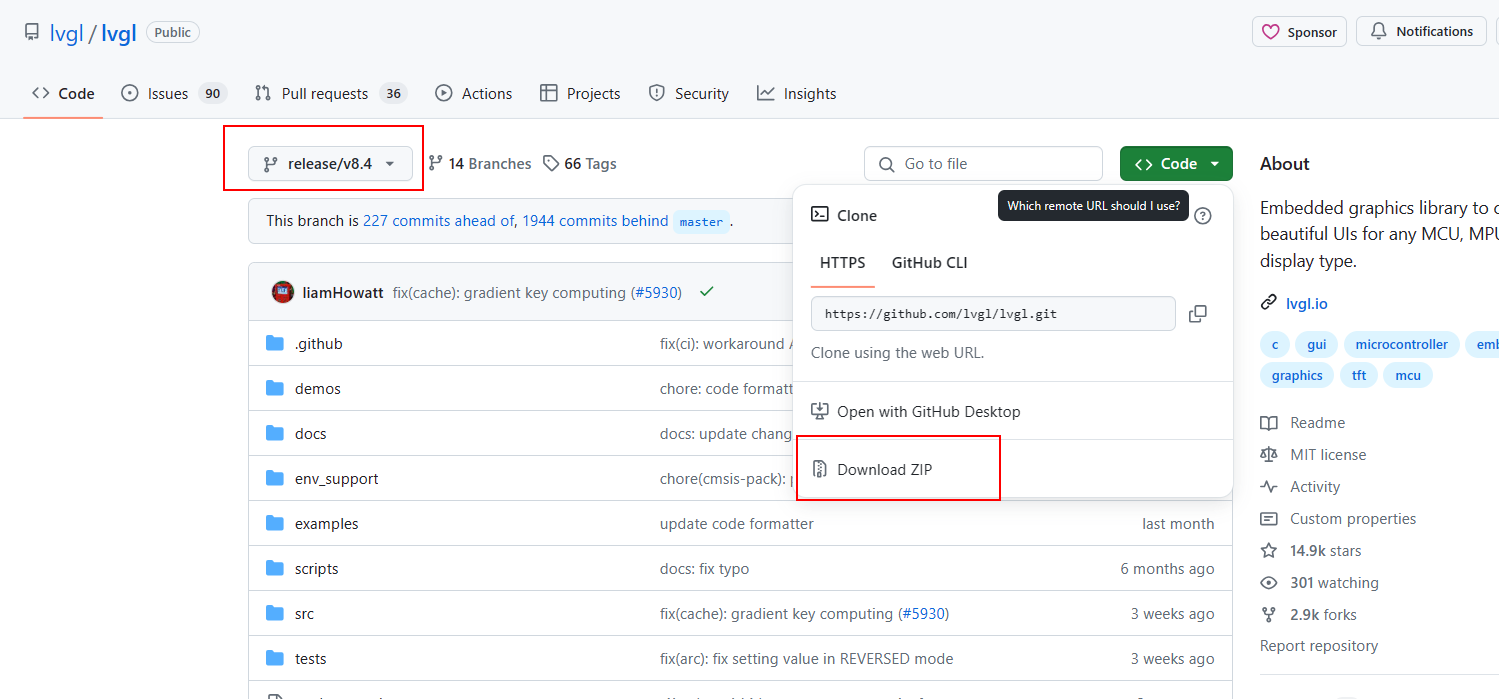The image size is (1499, 699).
Task: Open the 'tft' topic tag
Action: click(1359, 376)
